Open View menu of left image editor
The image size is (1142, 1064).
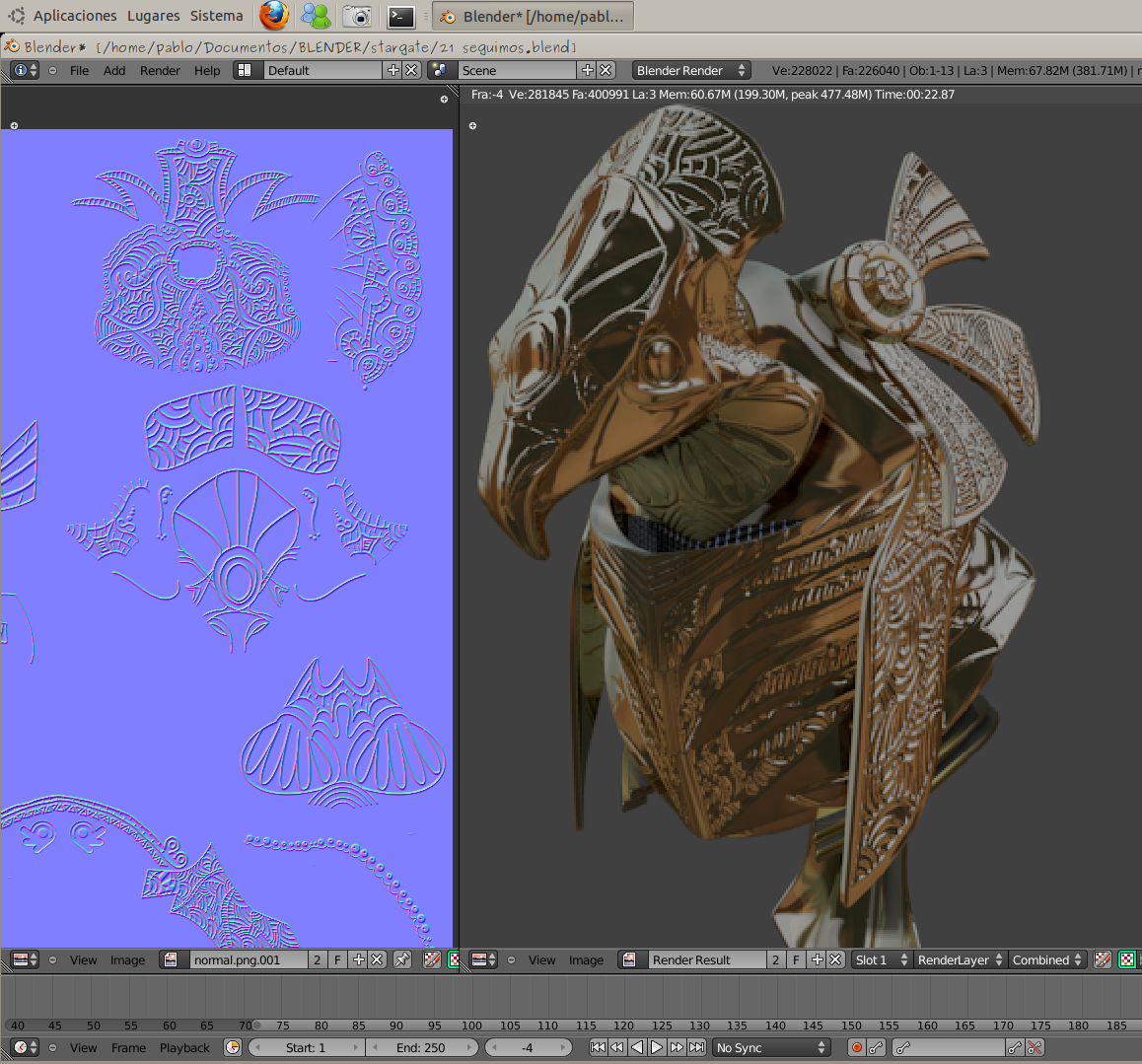83,960
